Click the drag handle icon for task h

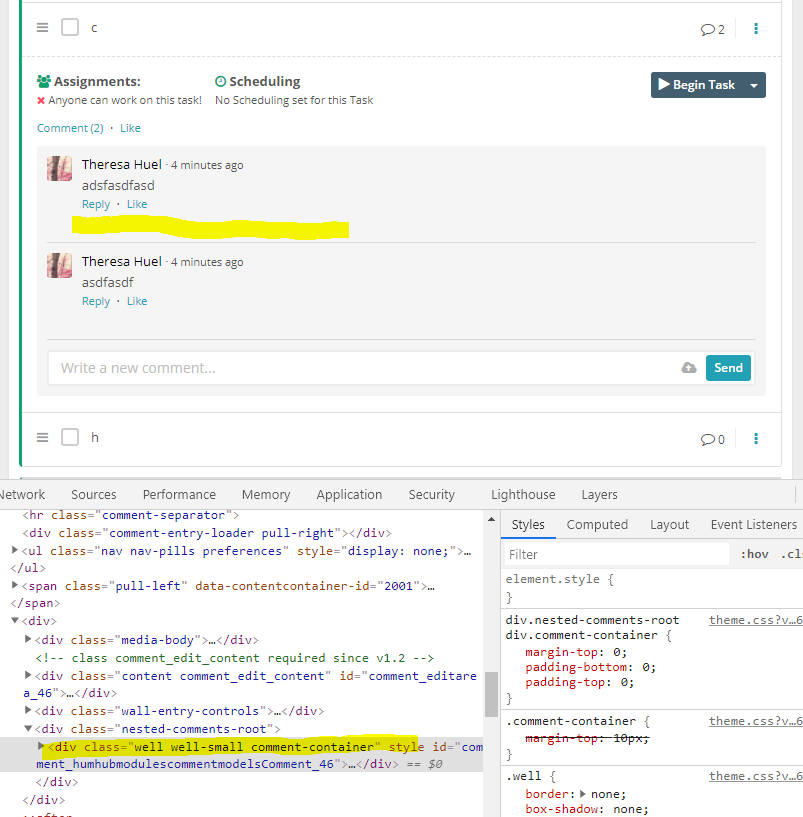42,437
